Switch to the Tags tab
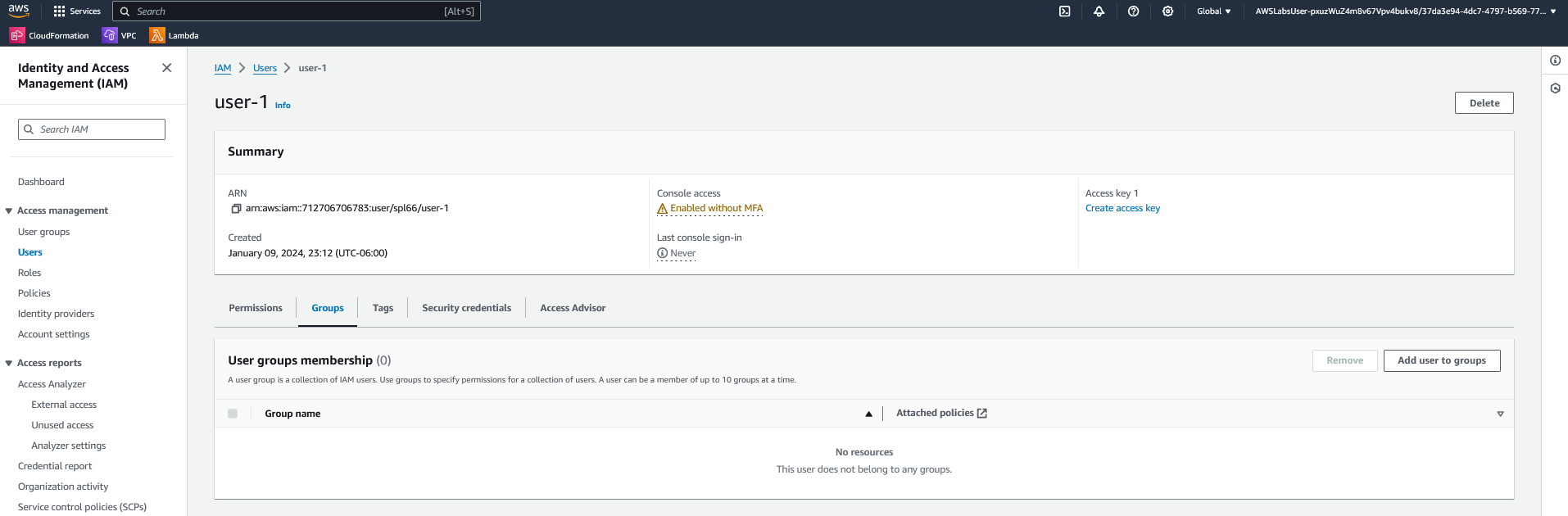Screen dimensions: 1568x516 coord(383,308)
